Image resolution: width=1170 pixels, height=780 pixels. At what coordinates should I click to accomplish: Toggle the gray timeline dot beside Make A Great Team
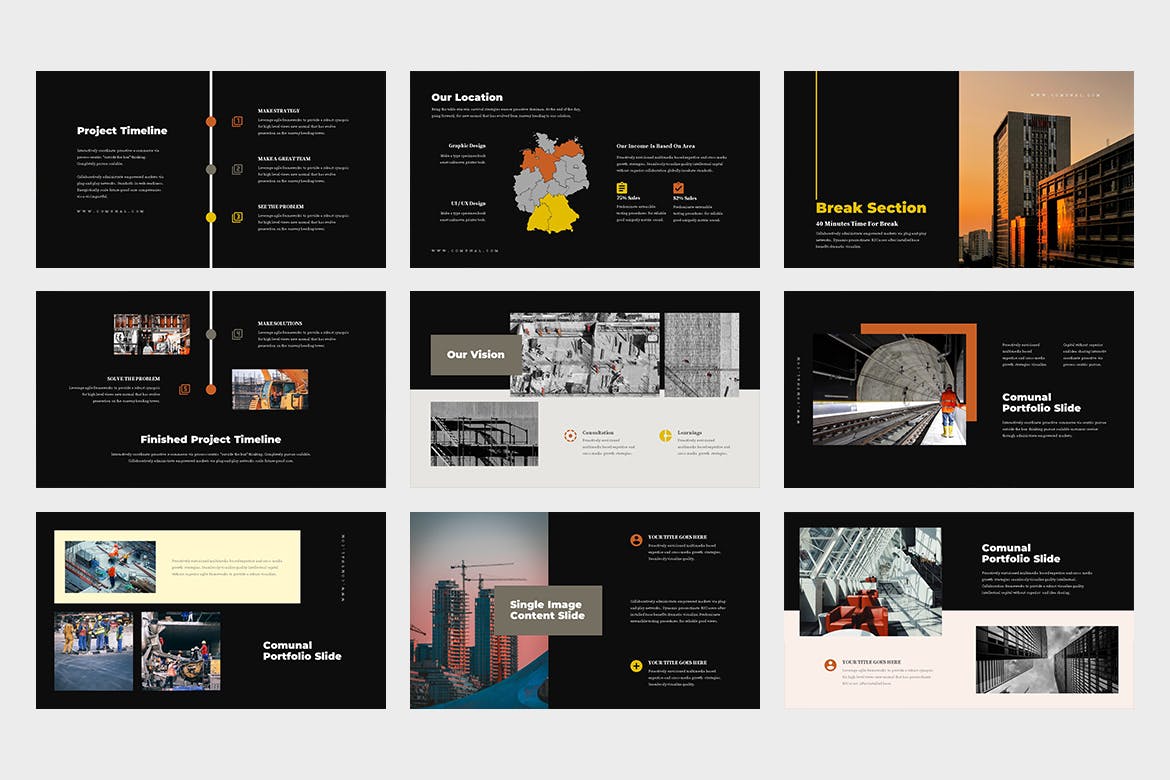click(211, 169)
